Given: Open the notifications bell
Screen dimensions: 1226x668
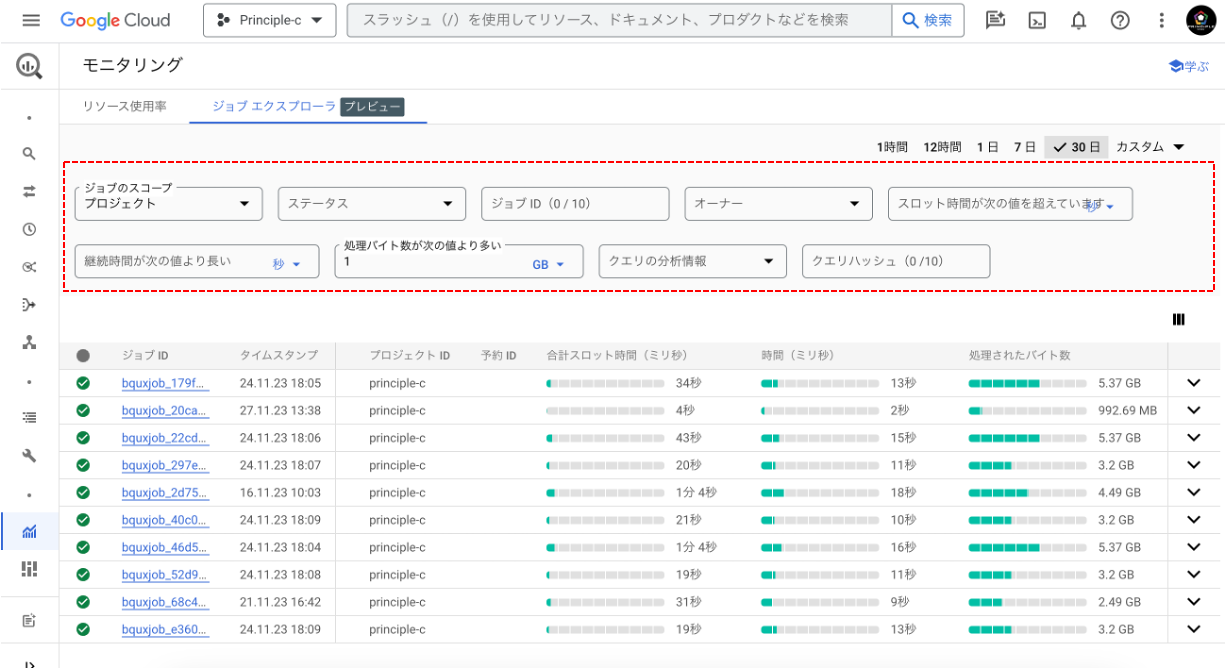Looking at the screenshot, I should (1078, 20).
